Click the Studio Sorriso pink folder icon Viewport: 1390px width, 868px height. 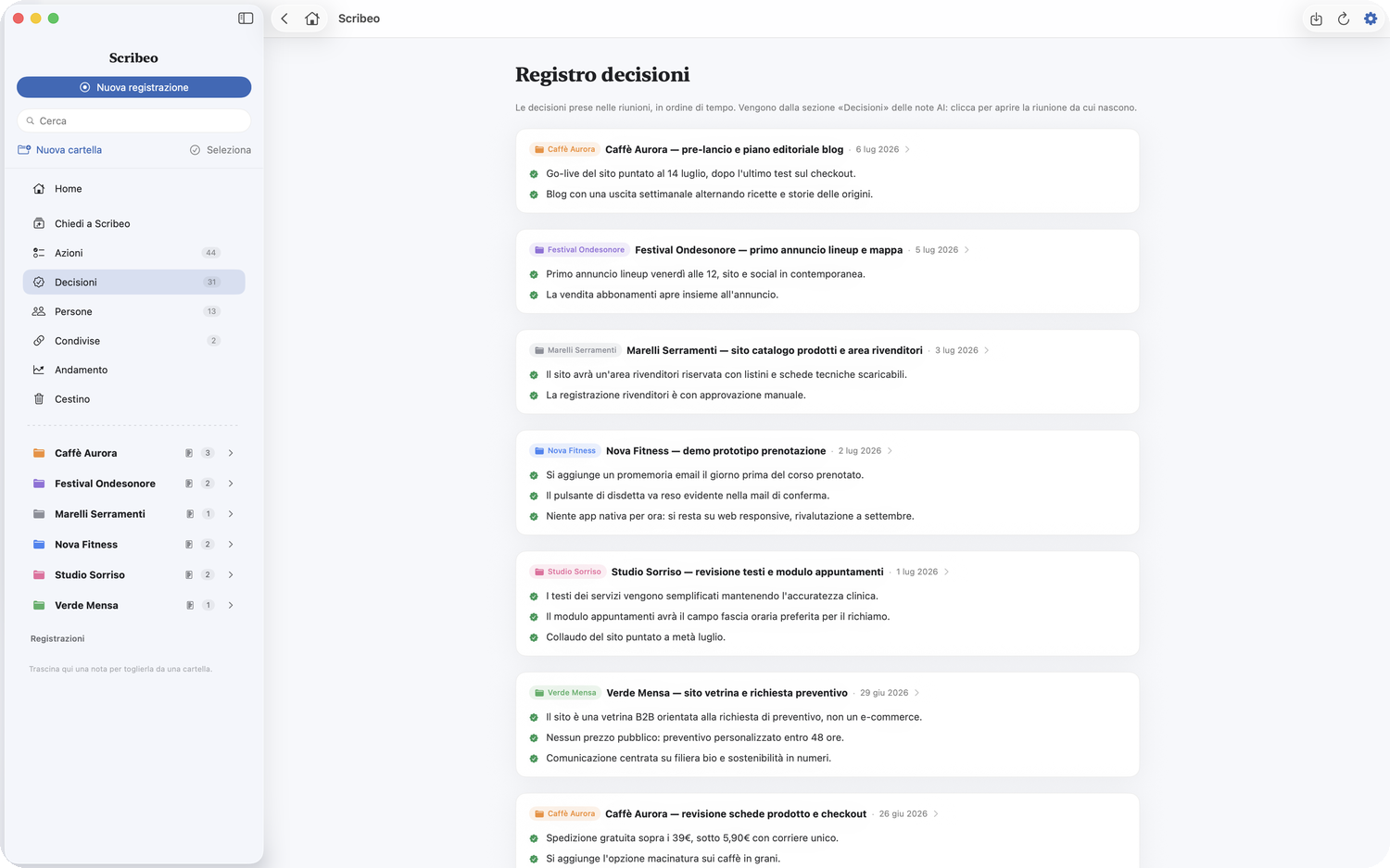(39, 575)
